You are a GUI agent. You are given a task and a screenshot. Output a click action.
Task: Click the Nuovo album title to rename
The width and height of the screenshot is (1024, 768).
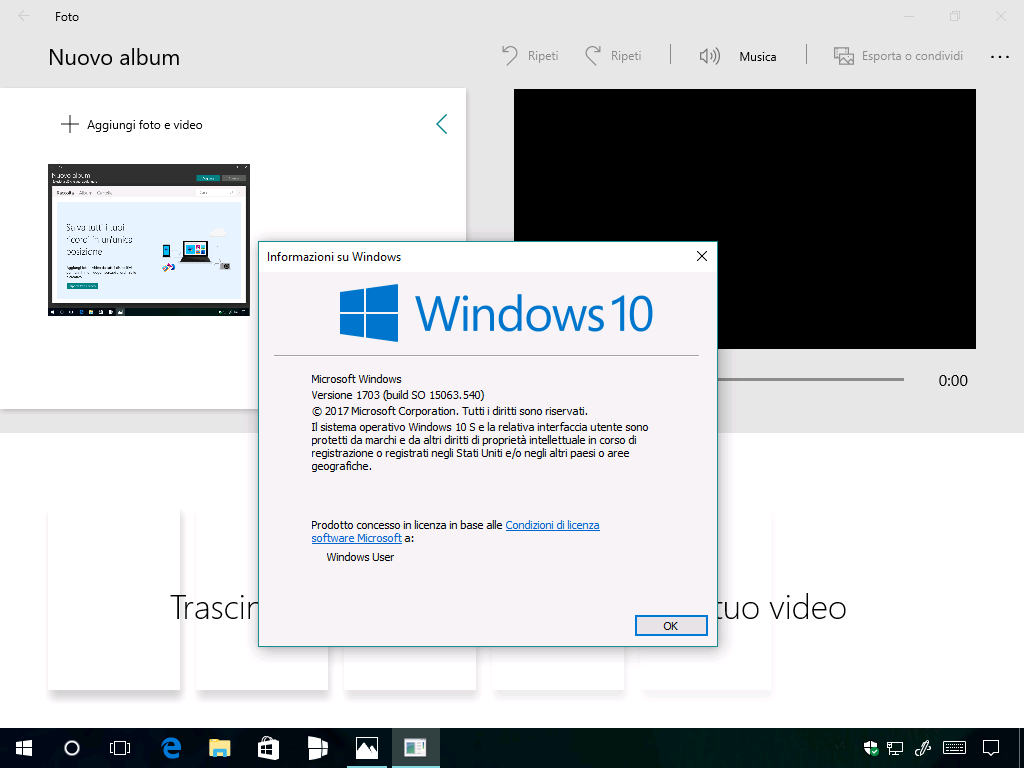(x=114, y=57)
